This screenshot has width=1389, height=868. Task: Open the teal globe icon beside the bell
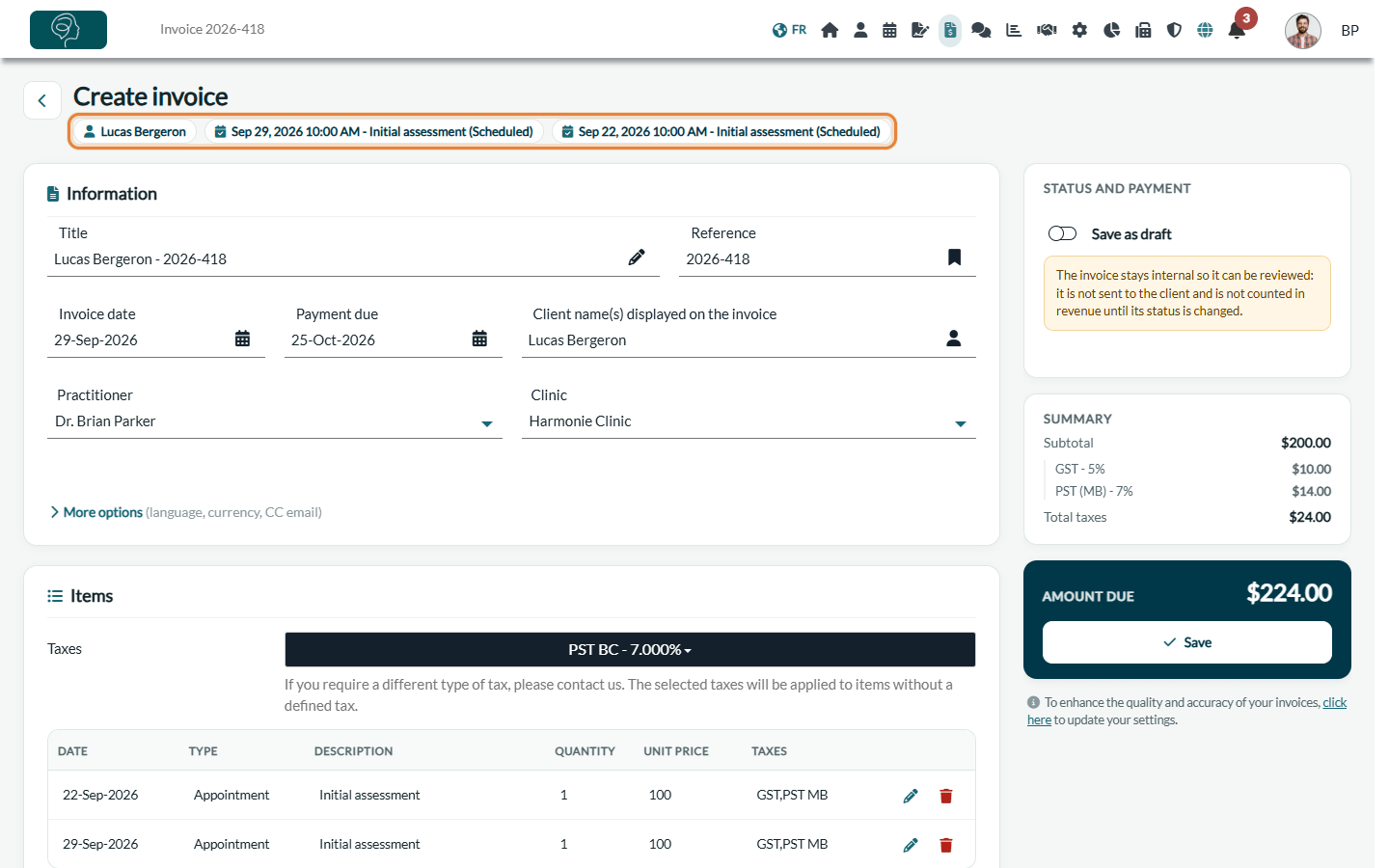[x=1205, y=30]
